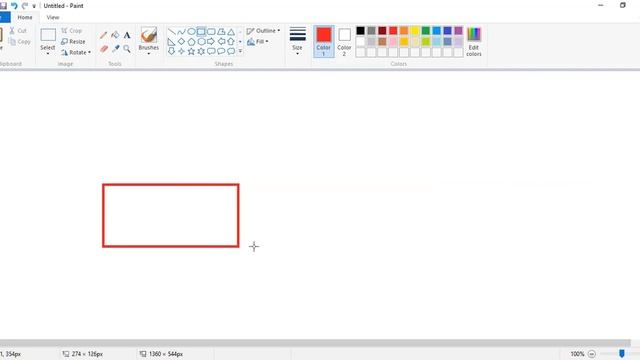Pick black from the color palette
This screenshot has width=640, height=360.
click(x=360, y=31)
